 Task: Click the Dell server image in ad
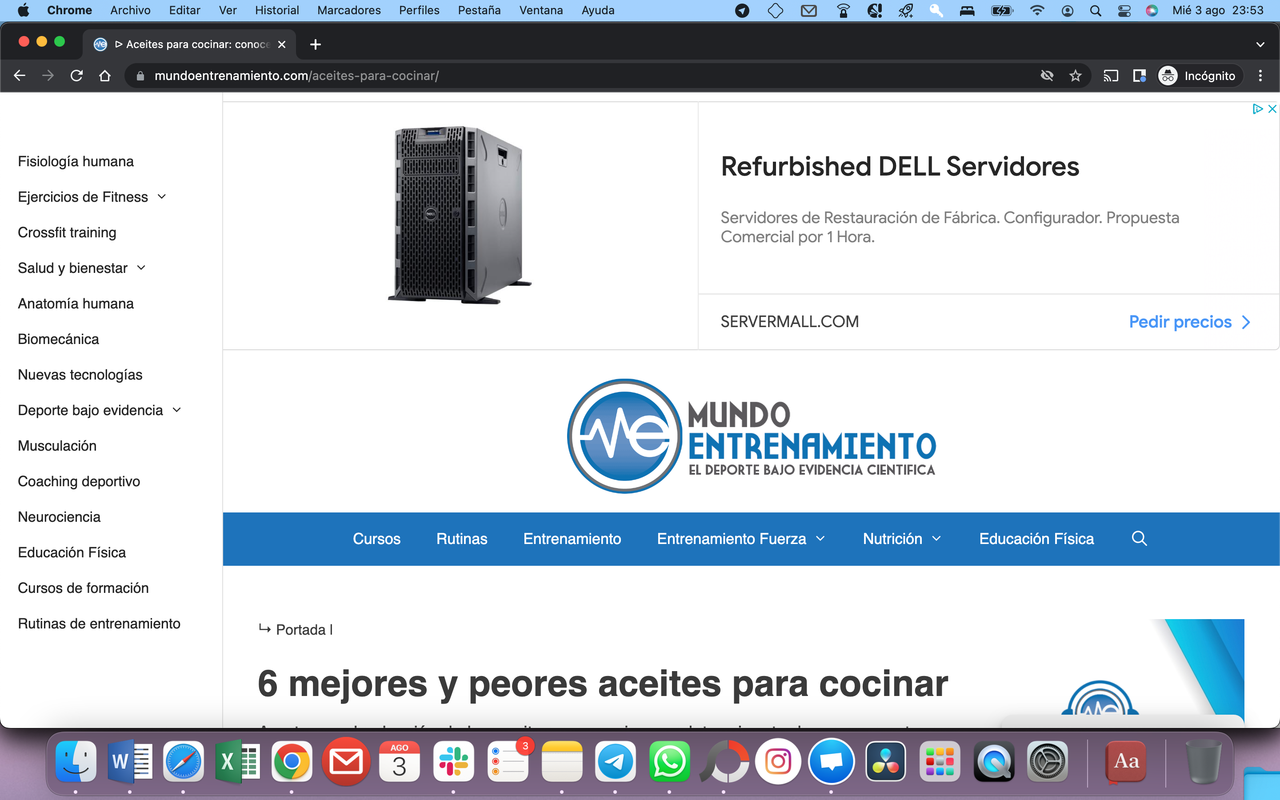(x=460, y=215)
